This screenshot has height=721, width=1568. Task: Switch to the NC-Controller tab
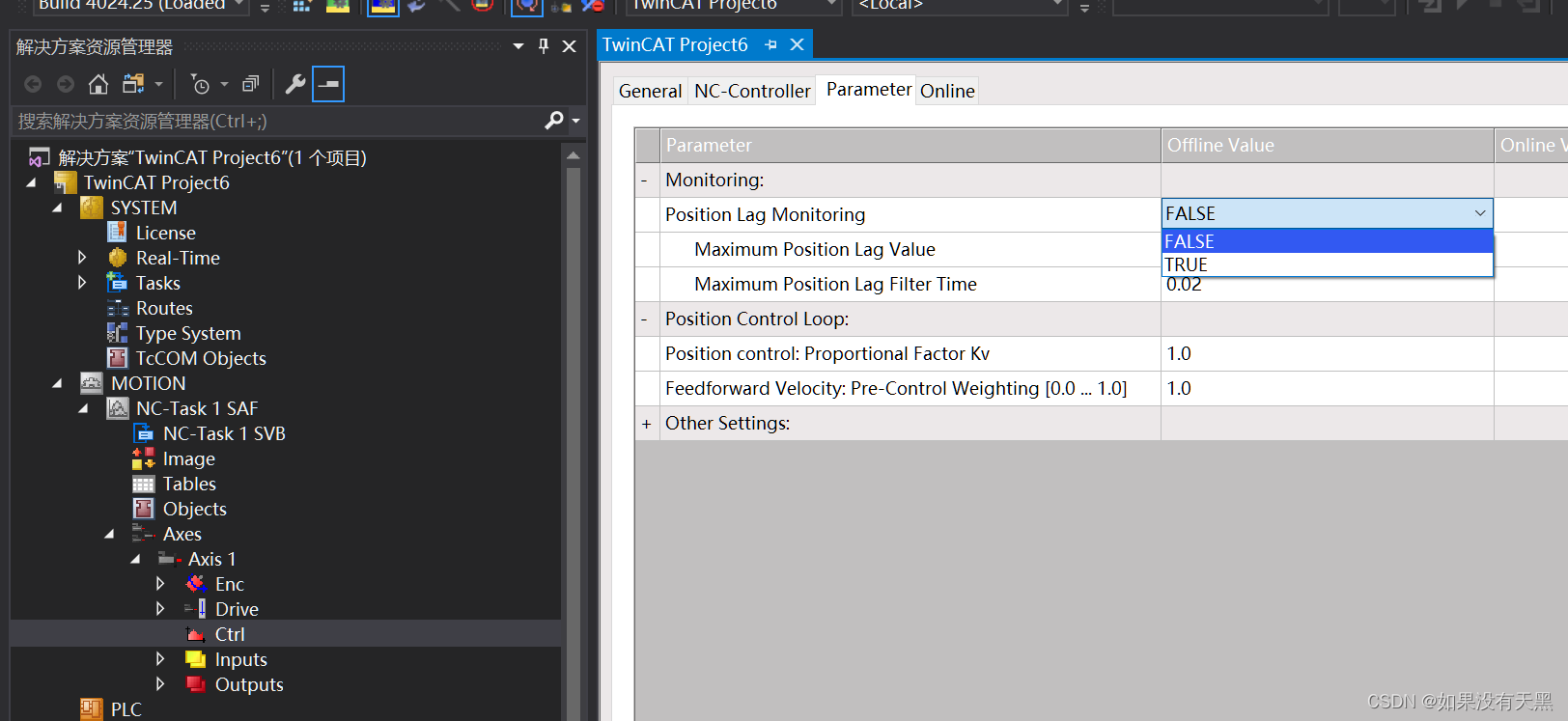752,91
